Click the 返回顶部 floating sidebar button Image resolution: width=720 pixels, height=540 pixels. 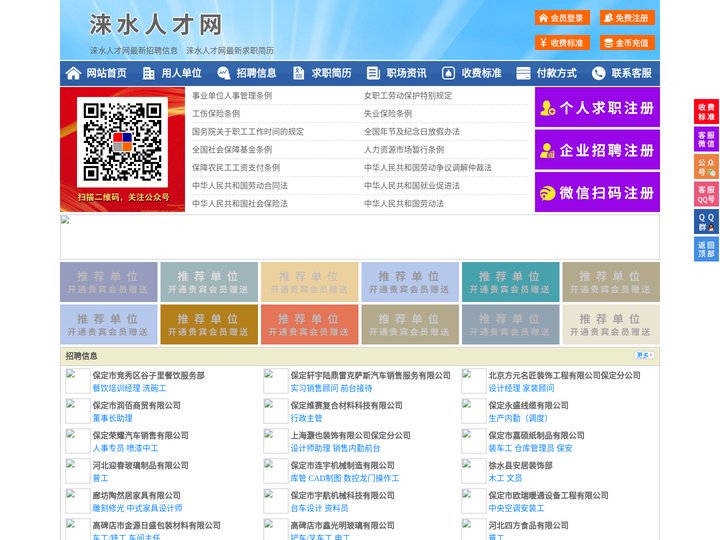tap(706, 249)
